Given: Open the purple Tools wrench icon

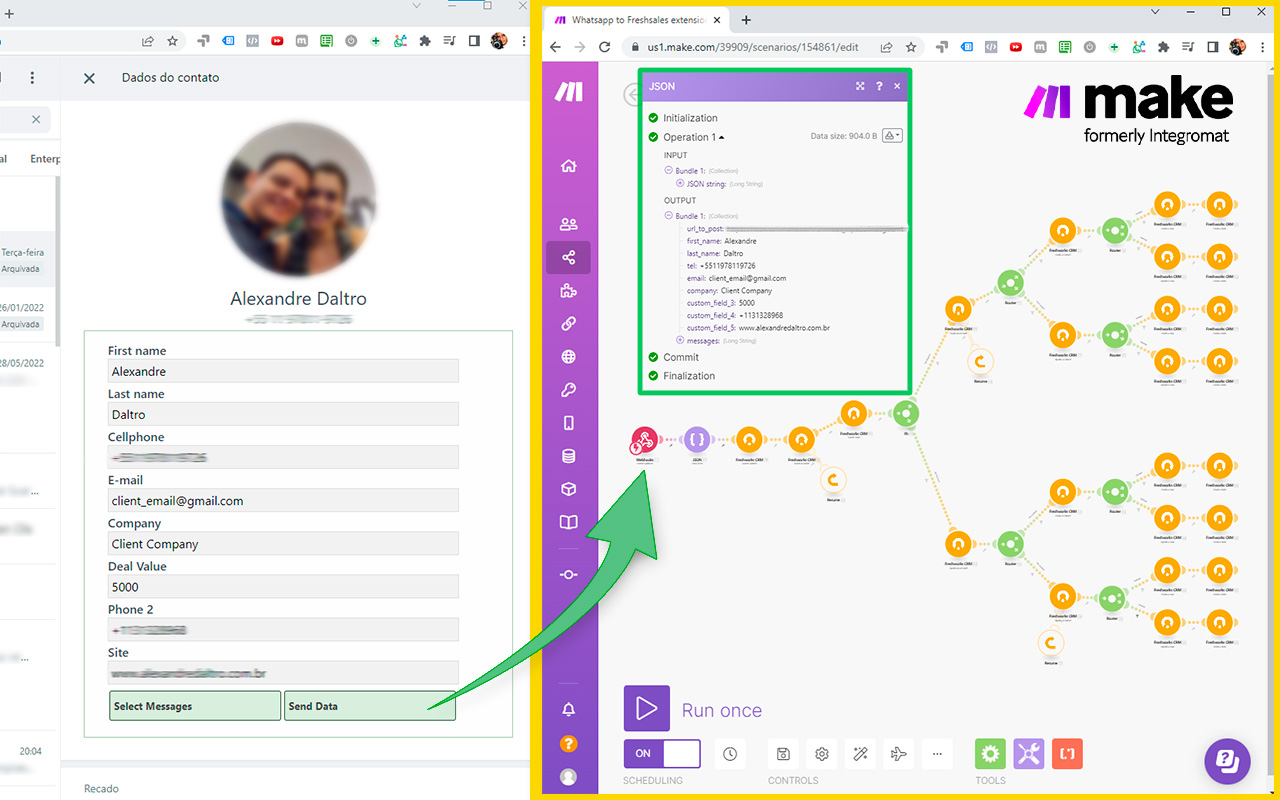Looking at the screenshot, I should pos(1028,753).
